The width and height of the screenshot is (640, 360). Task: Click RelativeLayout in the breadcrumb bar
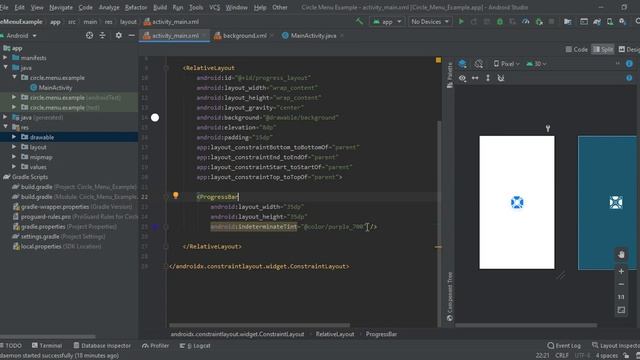tap(335, 334)
